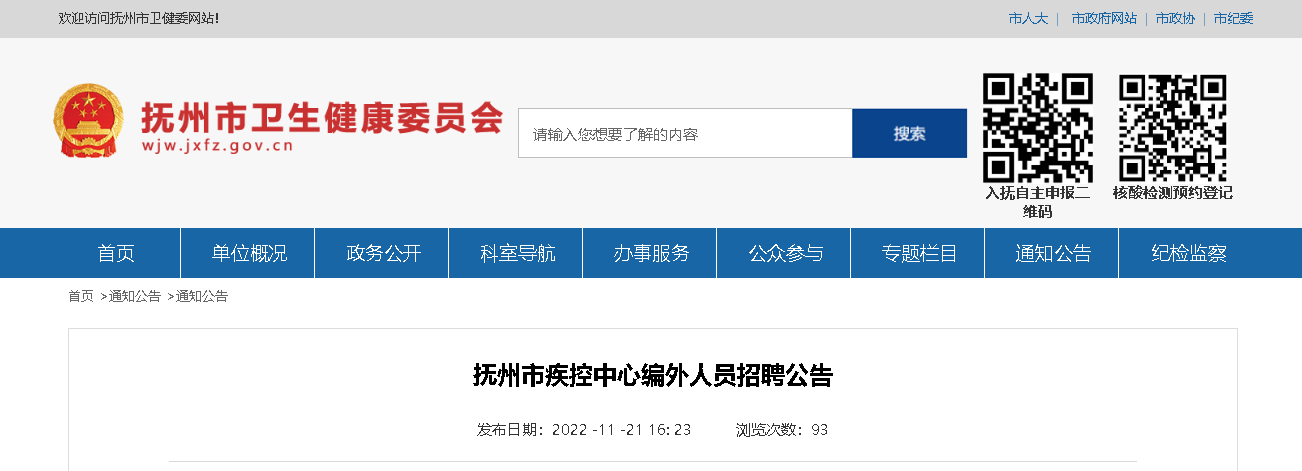Click the 发布日期 2022-11-21 text
Image resolution: width=1302 pixels, height=471 pixels.
pos(585,430)
